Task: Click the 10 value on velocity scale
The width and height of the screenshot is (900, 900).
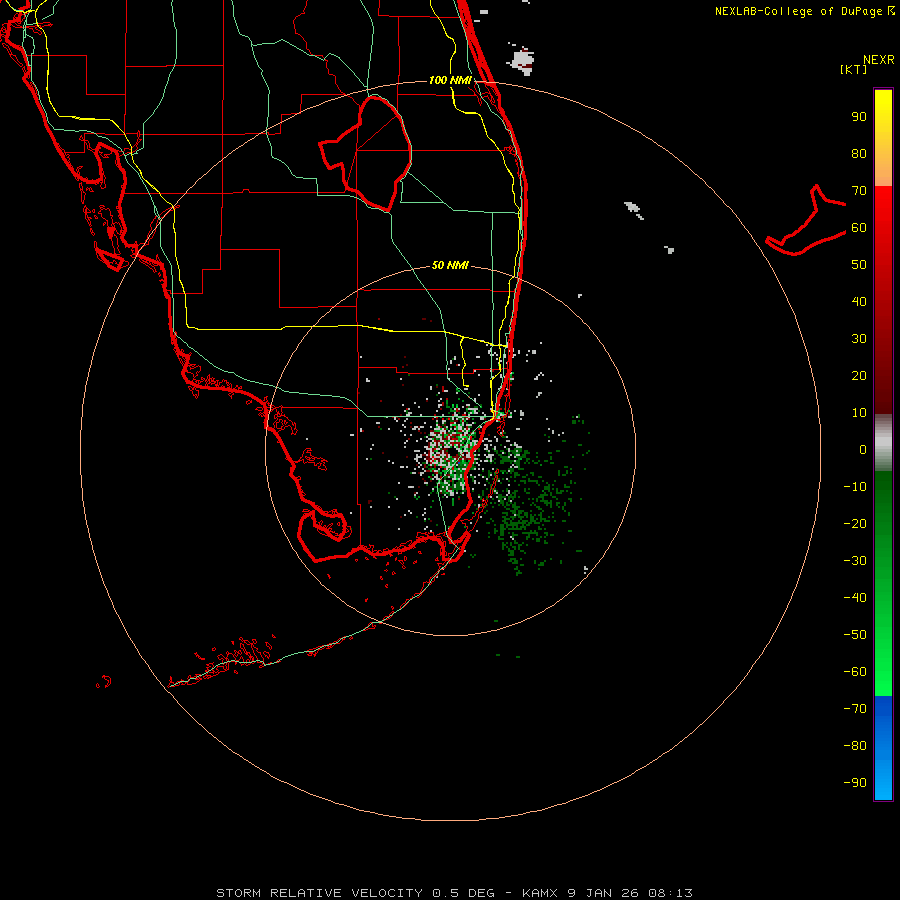Action: [859, 413]
